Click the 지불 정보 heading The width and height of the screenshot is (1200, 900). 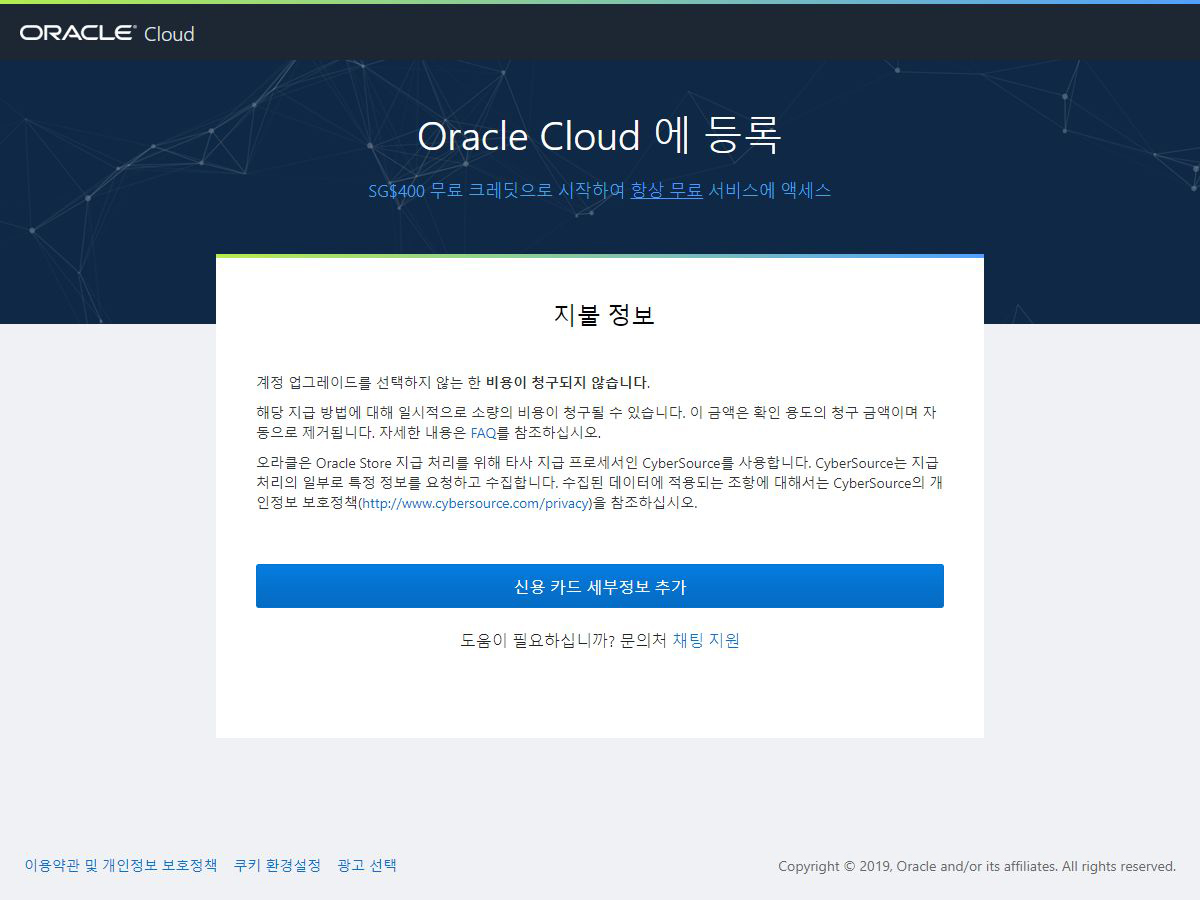(x=604, y=315)
